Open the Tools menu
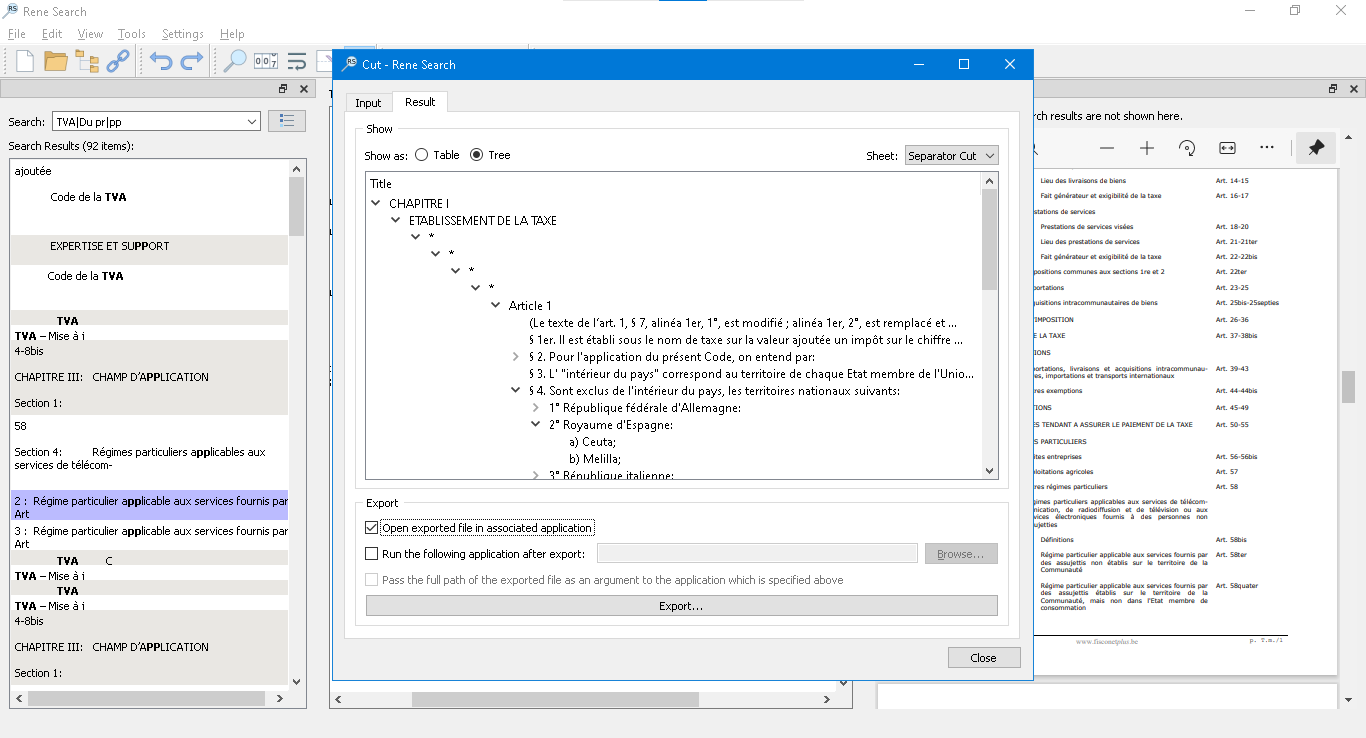 pos(132,34)
